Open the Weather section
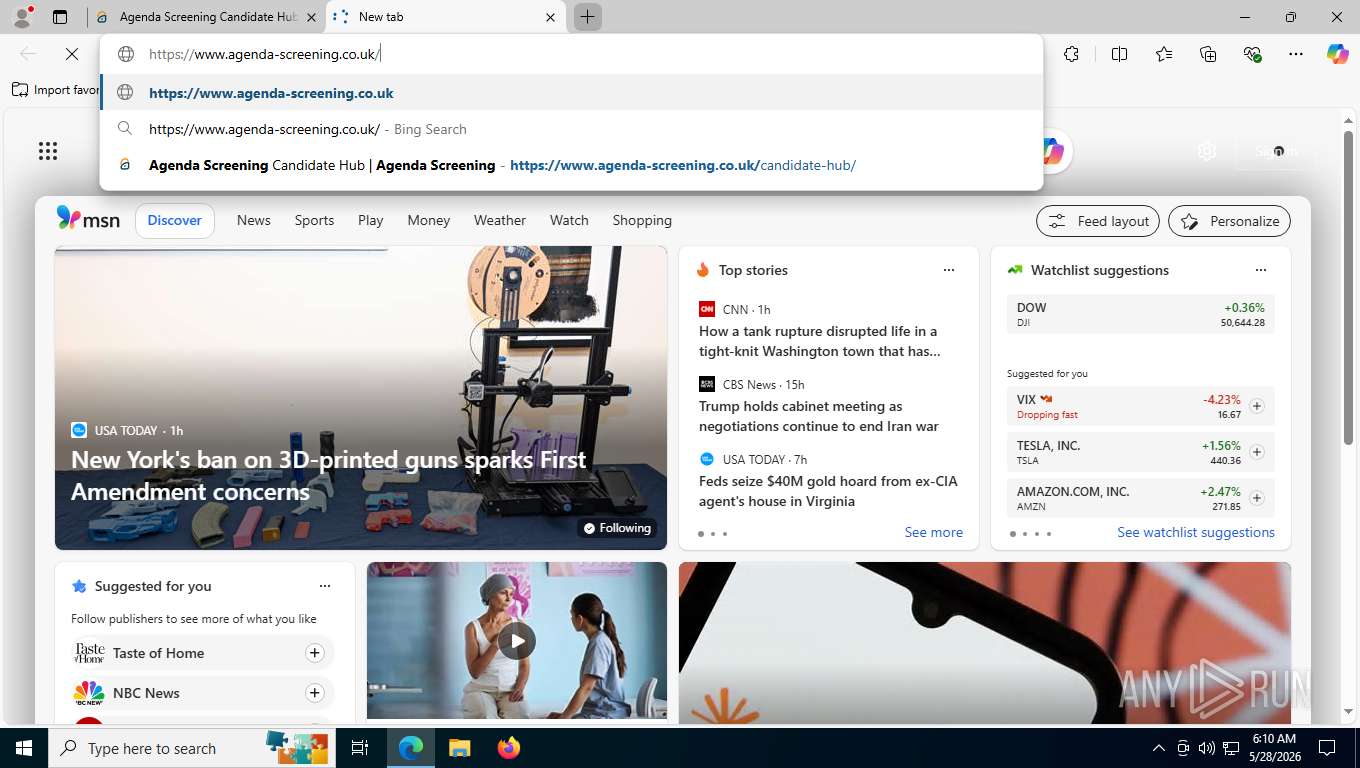 pos(499,220)
